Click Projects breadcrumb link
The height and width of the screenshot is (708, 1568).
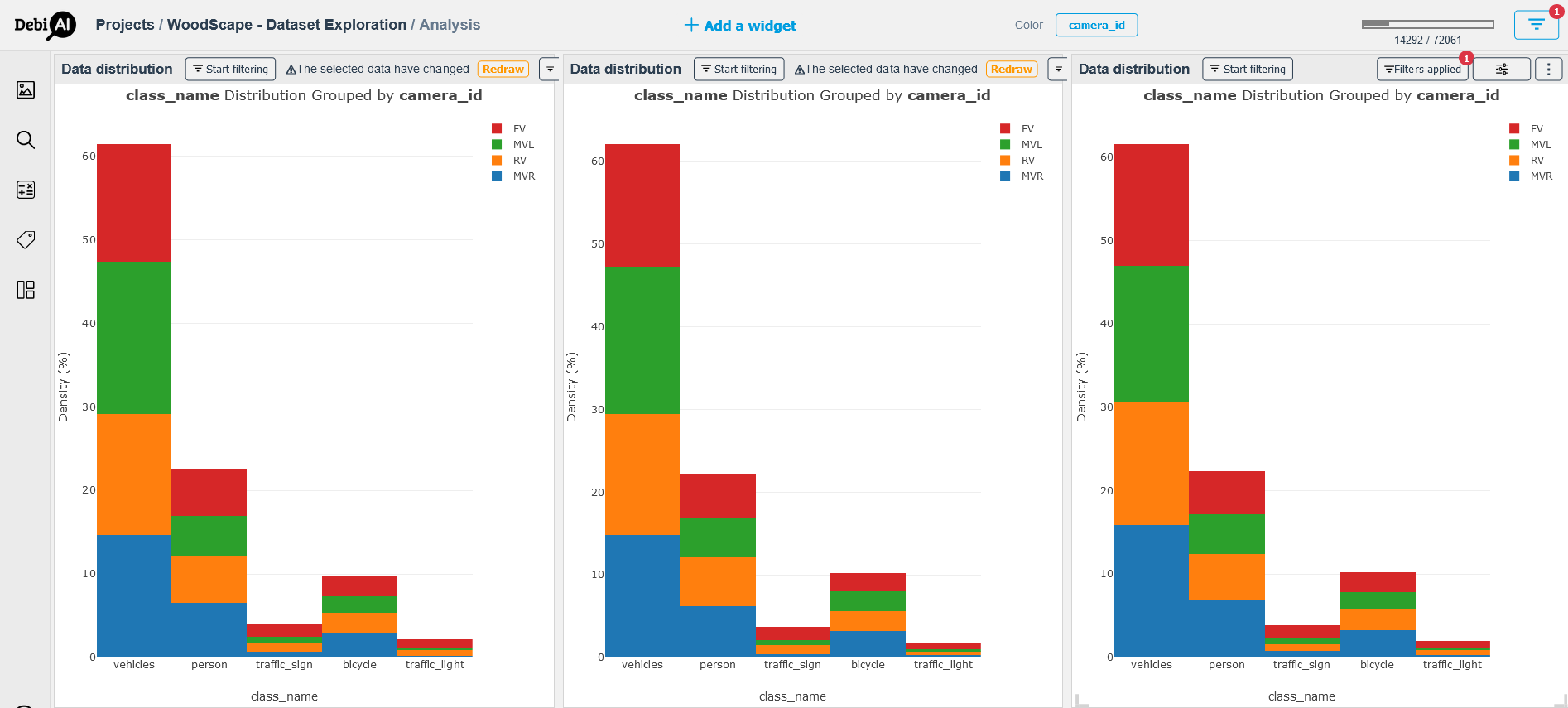tap(125, 25)
